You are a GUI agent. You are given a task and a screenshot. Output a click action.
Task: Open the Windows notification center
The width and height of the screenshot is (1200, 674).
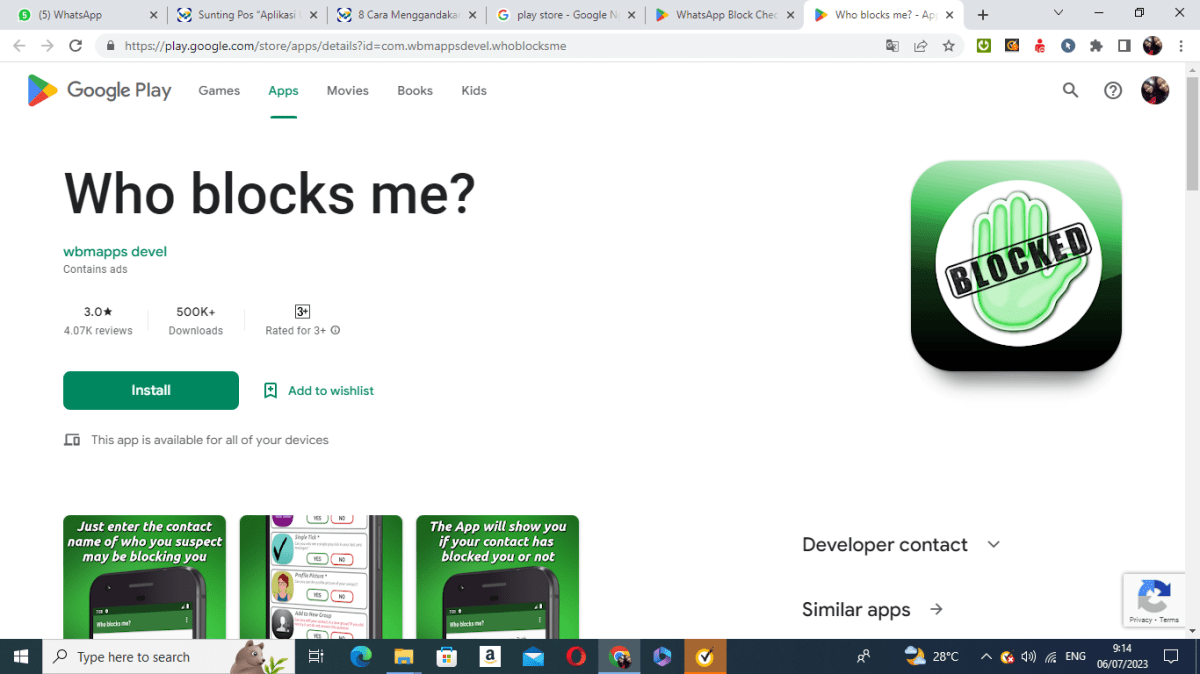coord(1172,657)
